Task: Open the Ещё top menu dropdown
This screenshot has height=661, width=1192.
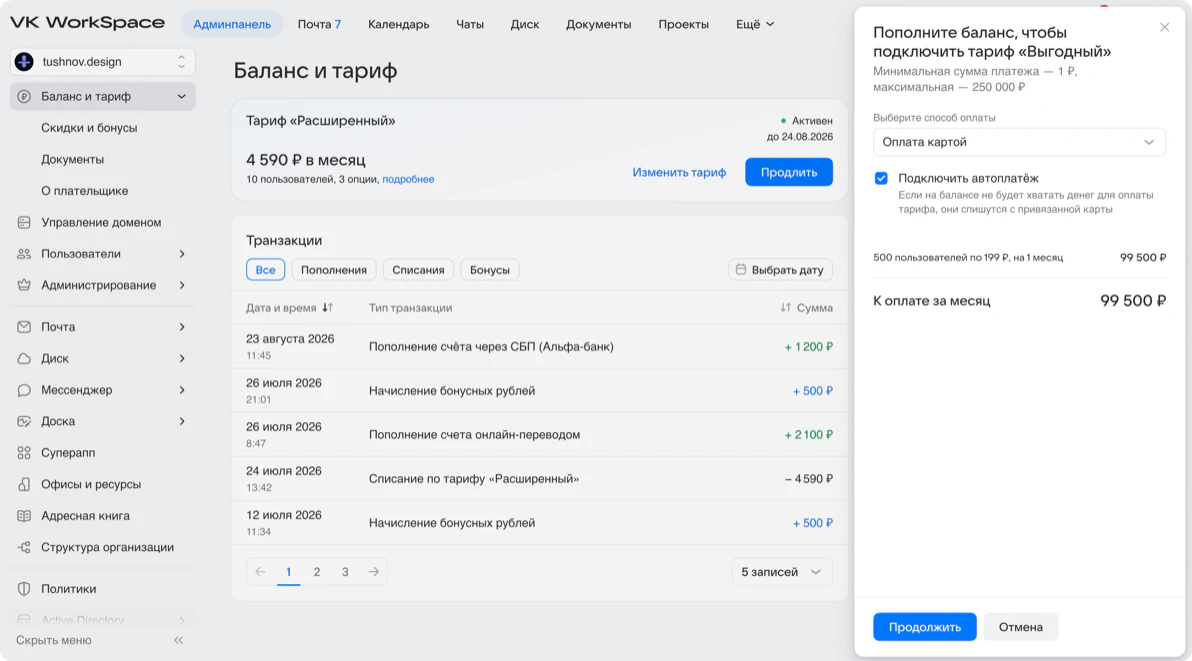Action: click(x=755, y=24)
